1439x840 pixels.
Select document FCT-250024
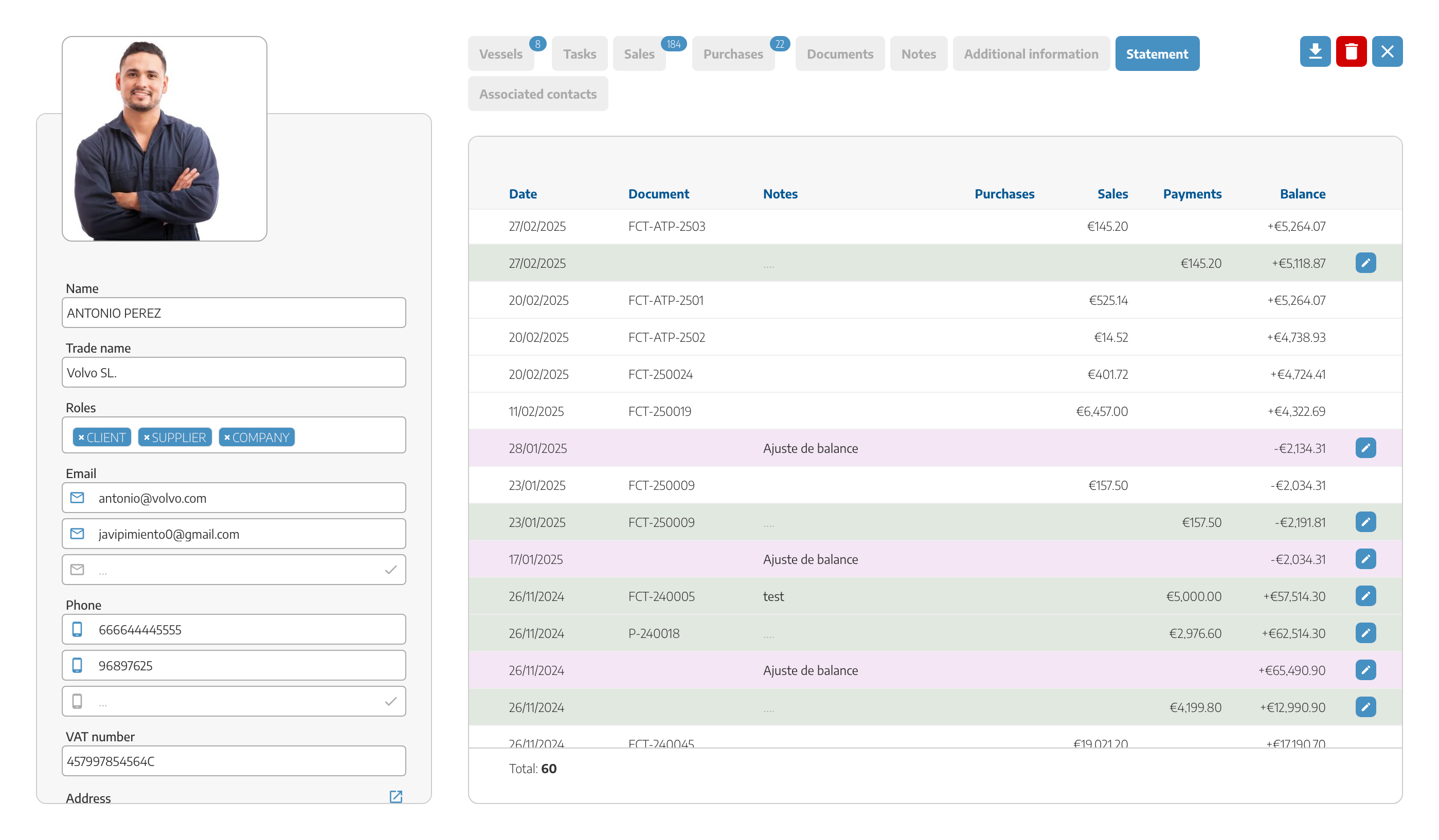(x=660, y=374)
